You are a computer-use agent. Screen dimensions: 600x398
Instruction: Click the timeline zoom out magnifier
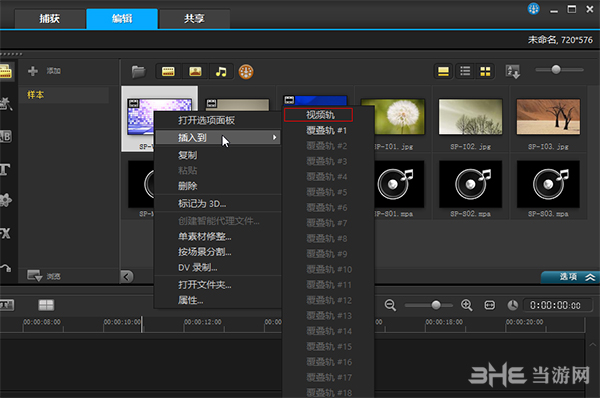click(390, 305)
